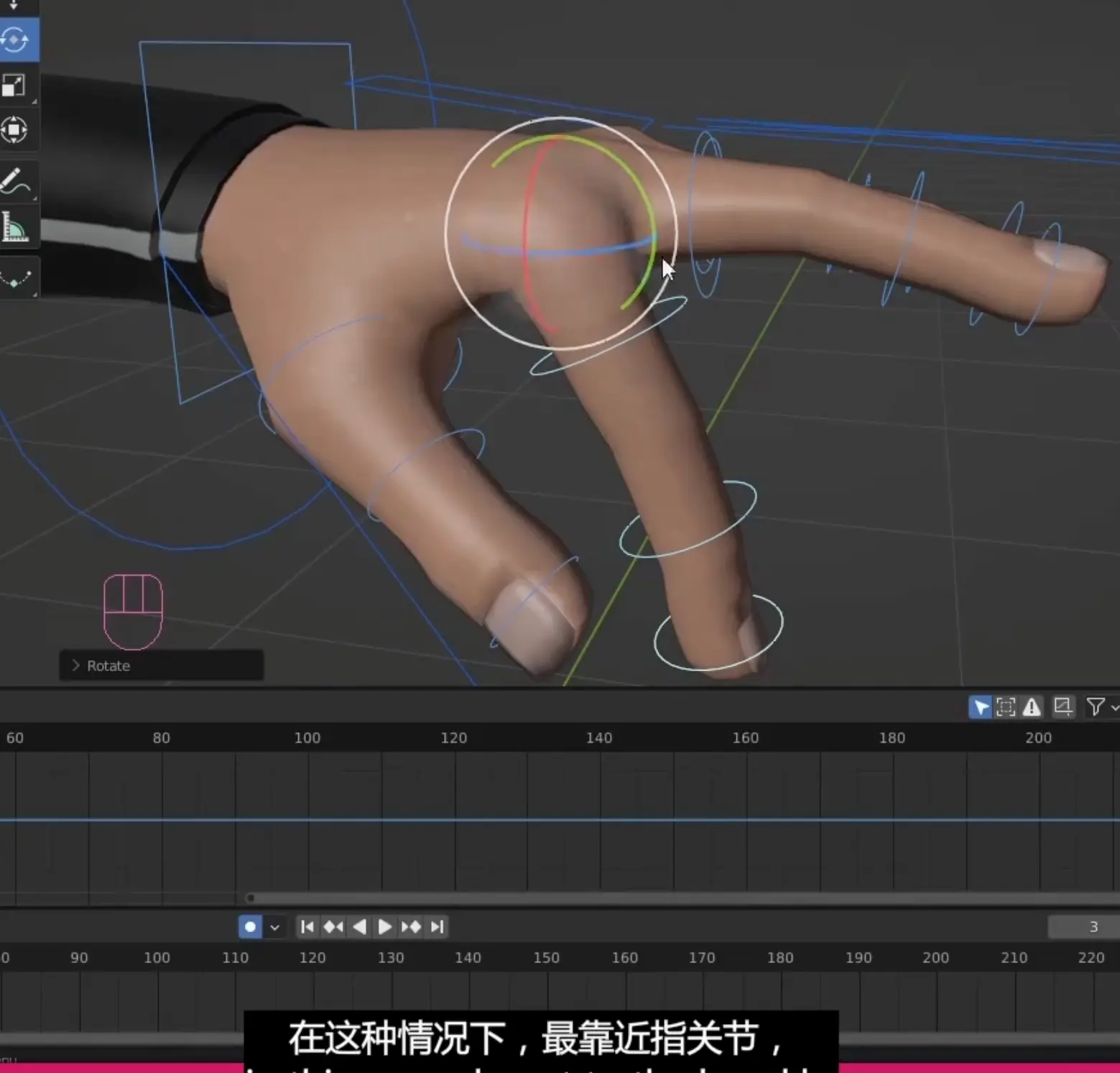Click the Create Ghost Curves icon

click(x=1063, y=707)
